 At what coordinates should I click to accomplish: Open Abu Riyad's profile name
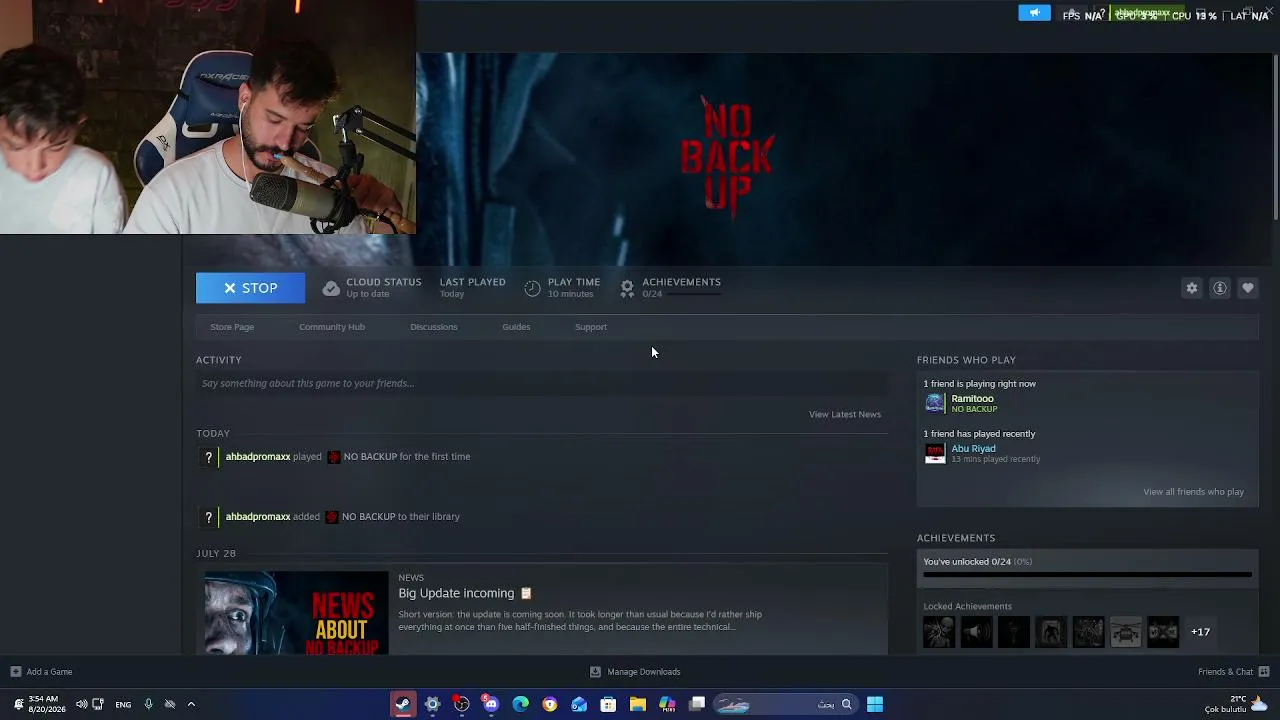click(x=973, y=449)
